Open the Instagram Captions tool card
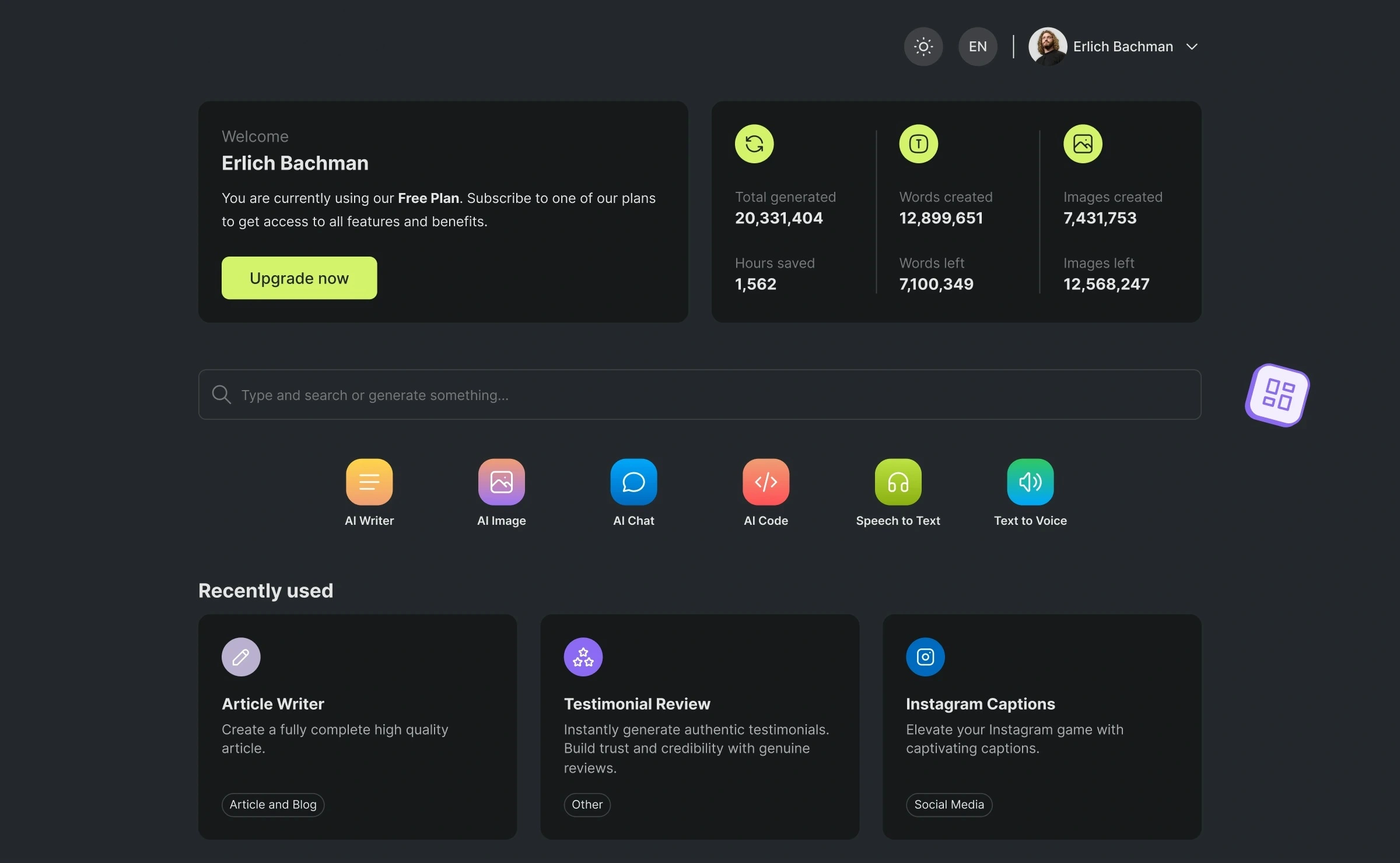The width and height of the screenshot is (1400, 863). click(x=1042, y=727)
